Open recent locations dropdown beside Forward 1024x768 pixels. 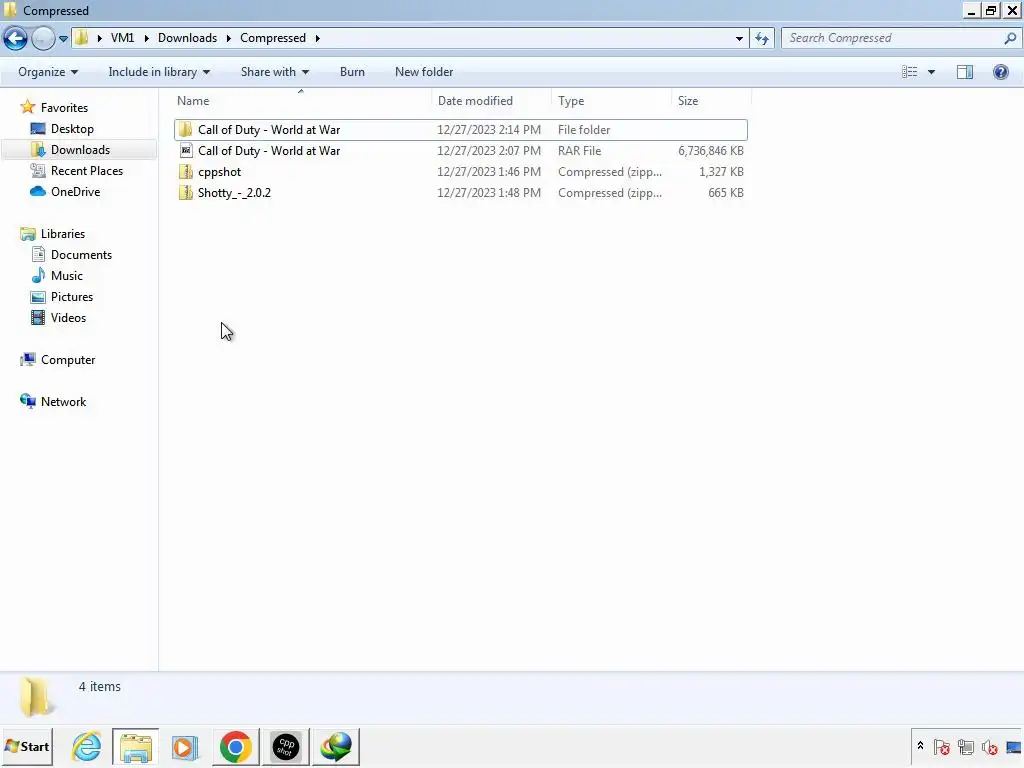pyautogui.click(x=63, y=39)
